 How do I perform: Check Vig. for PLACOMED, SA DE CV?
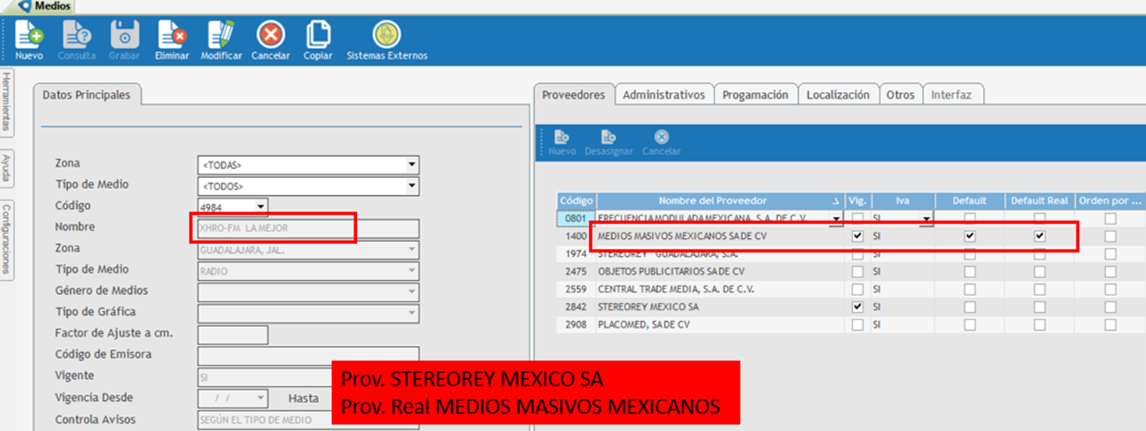click(857, 324)
